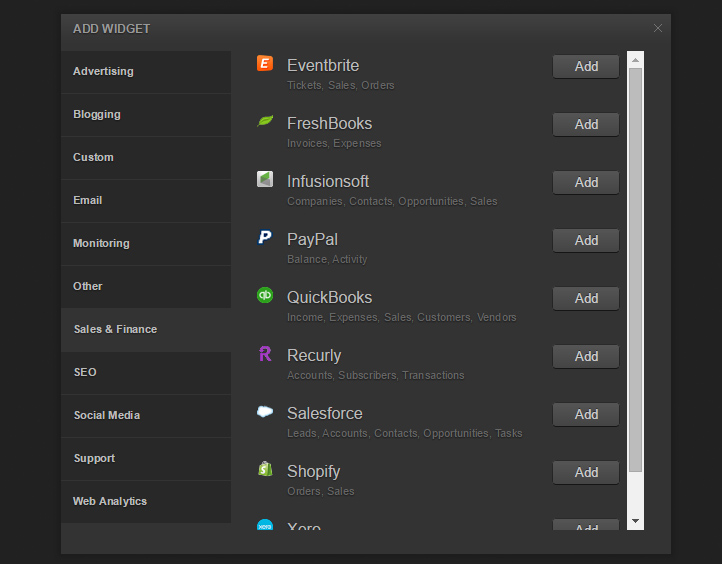Add the Infusionsoft widget
This screenshot has width=722, height=564.
click(586, 182)
